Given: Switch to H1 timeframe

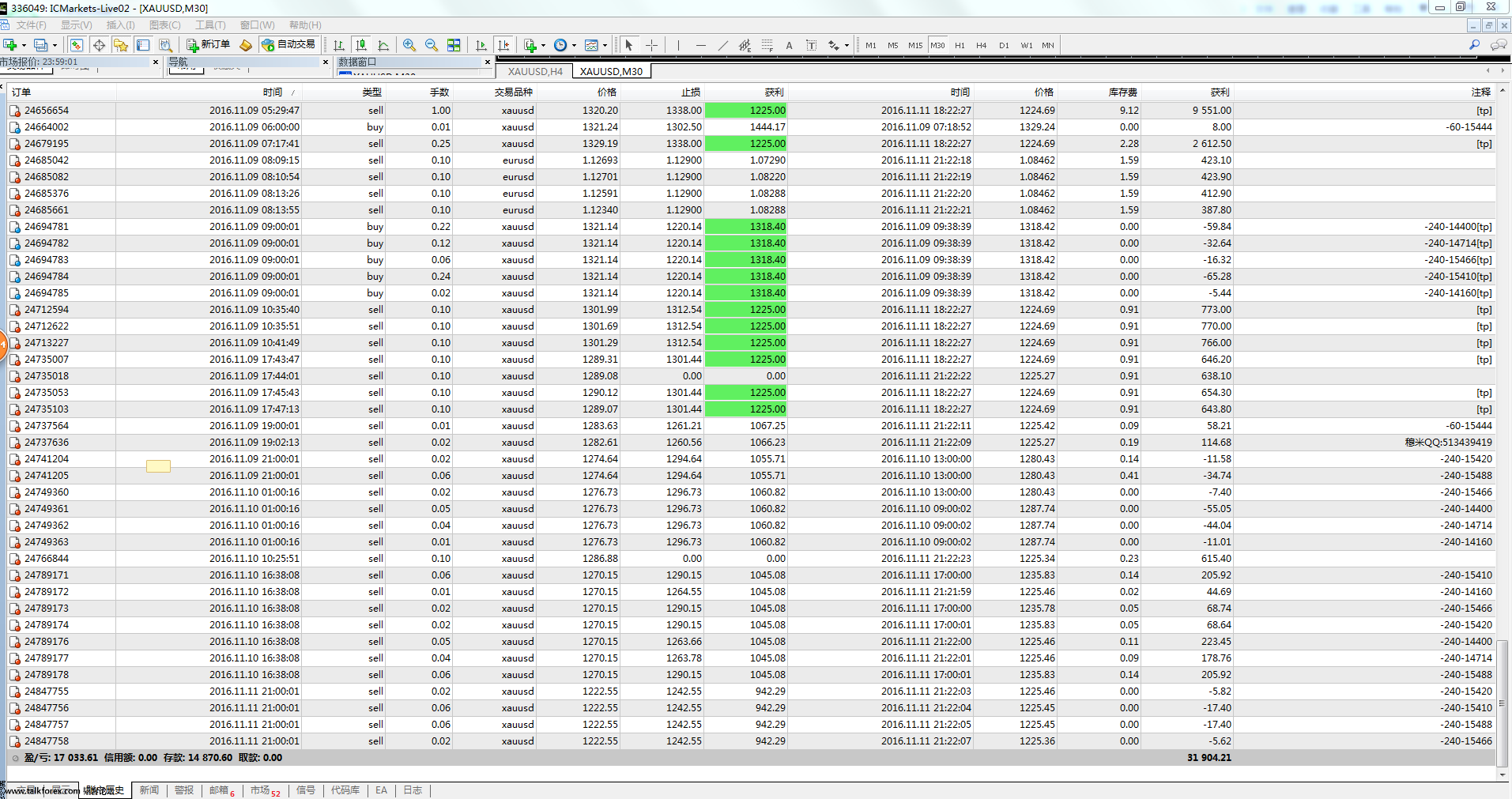Looking at the screenshot, I should tap(960, 45).
